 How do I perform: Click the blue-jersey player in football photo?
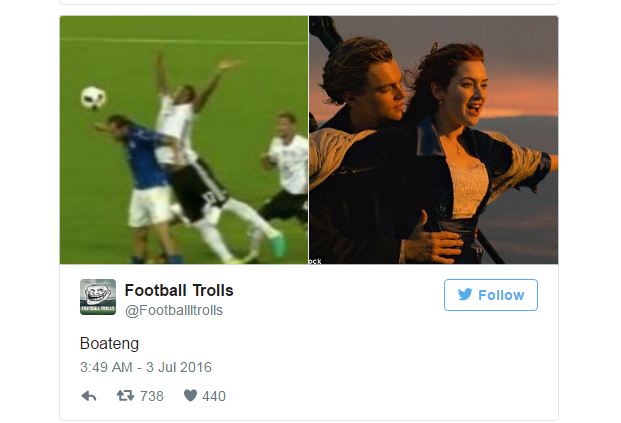point(148,170)
